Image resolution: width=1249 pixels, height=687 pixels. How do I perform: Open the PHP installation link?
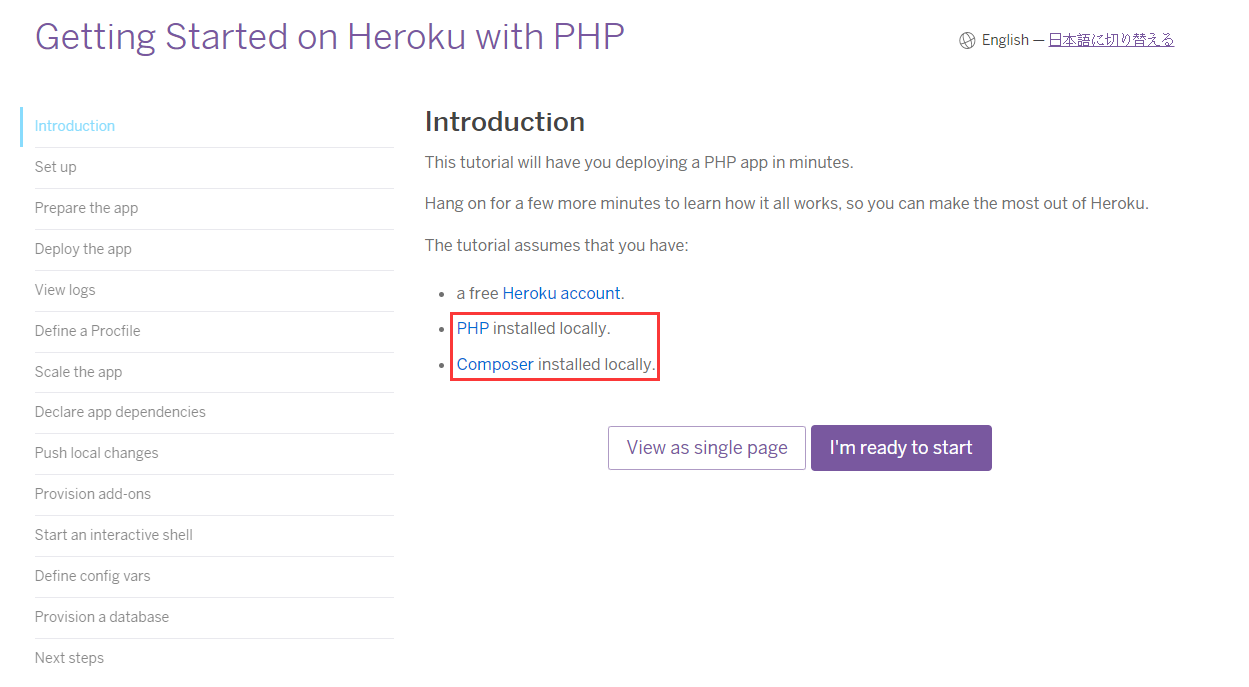(x=473, y=328)
